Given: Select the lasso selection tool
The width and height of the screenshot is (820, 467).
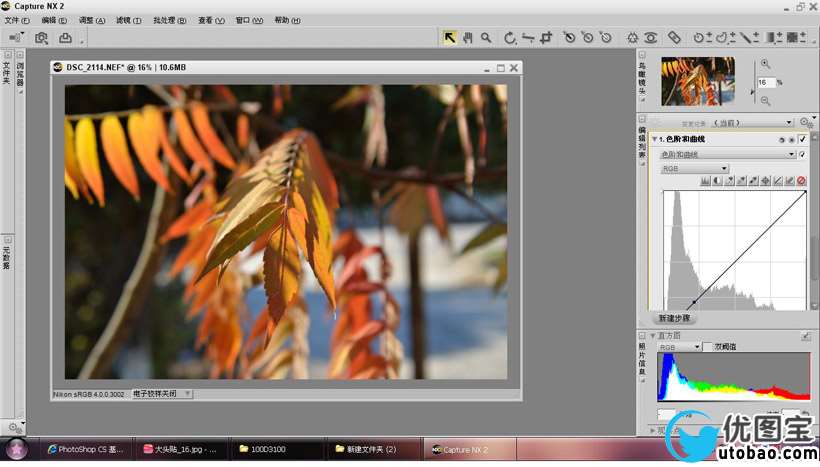Looking at the screenshot, I should (725, 38).
